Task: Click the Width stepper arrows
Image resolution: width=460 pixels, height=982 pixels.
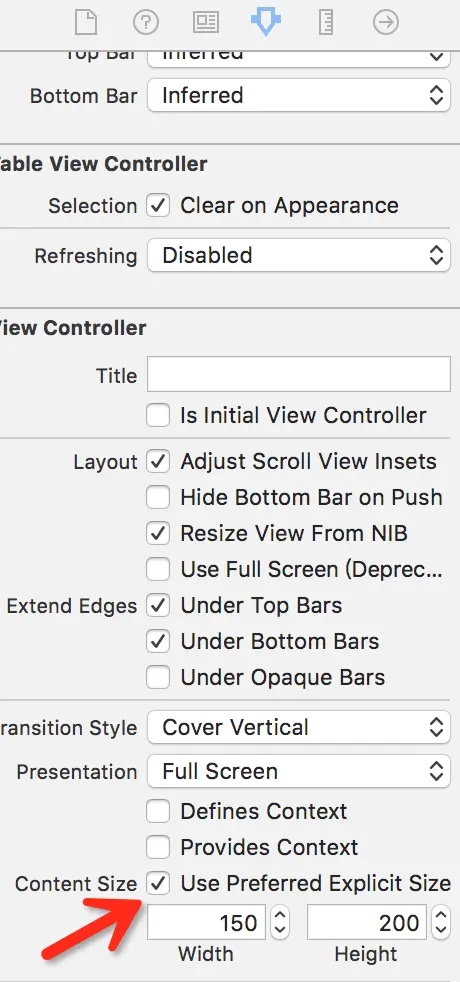Action: pyautogui.click(x=280, y=922)
